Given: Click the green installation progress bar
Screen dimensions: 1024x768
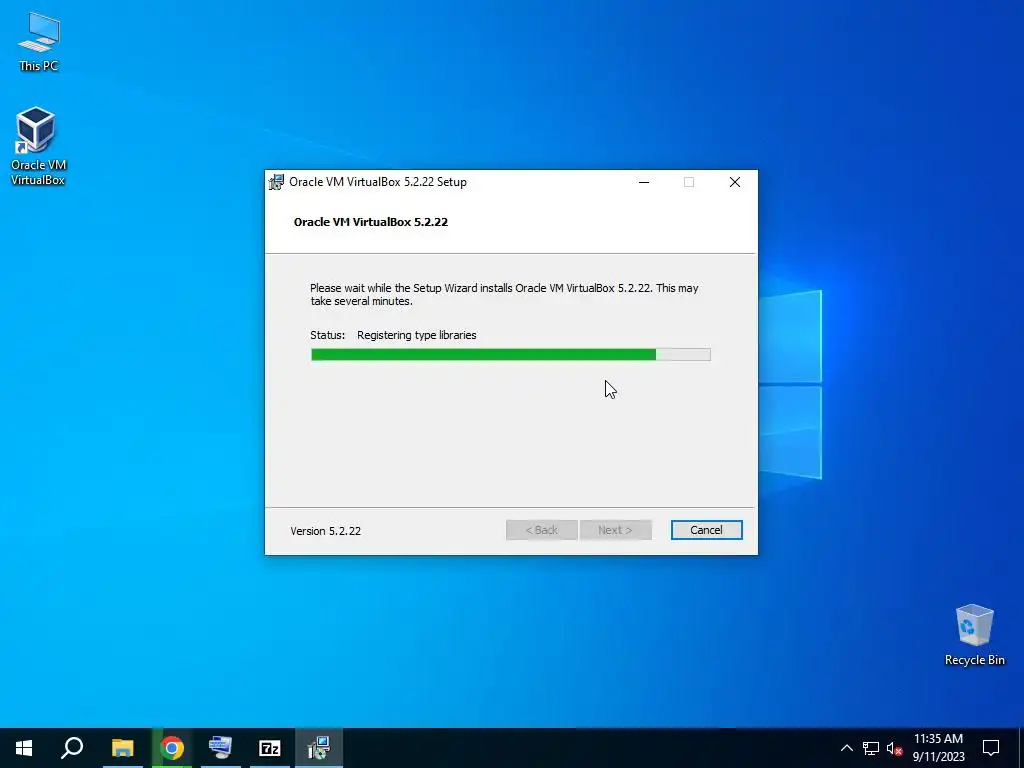Looking at the screenshot, I should pyautogui.click(x=511, y=355).
